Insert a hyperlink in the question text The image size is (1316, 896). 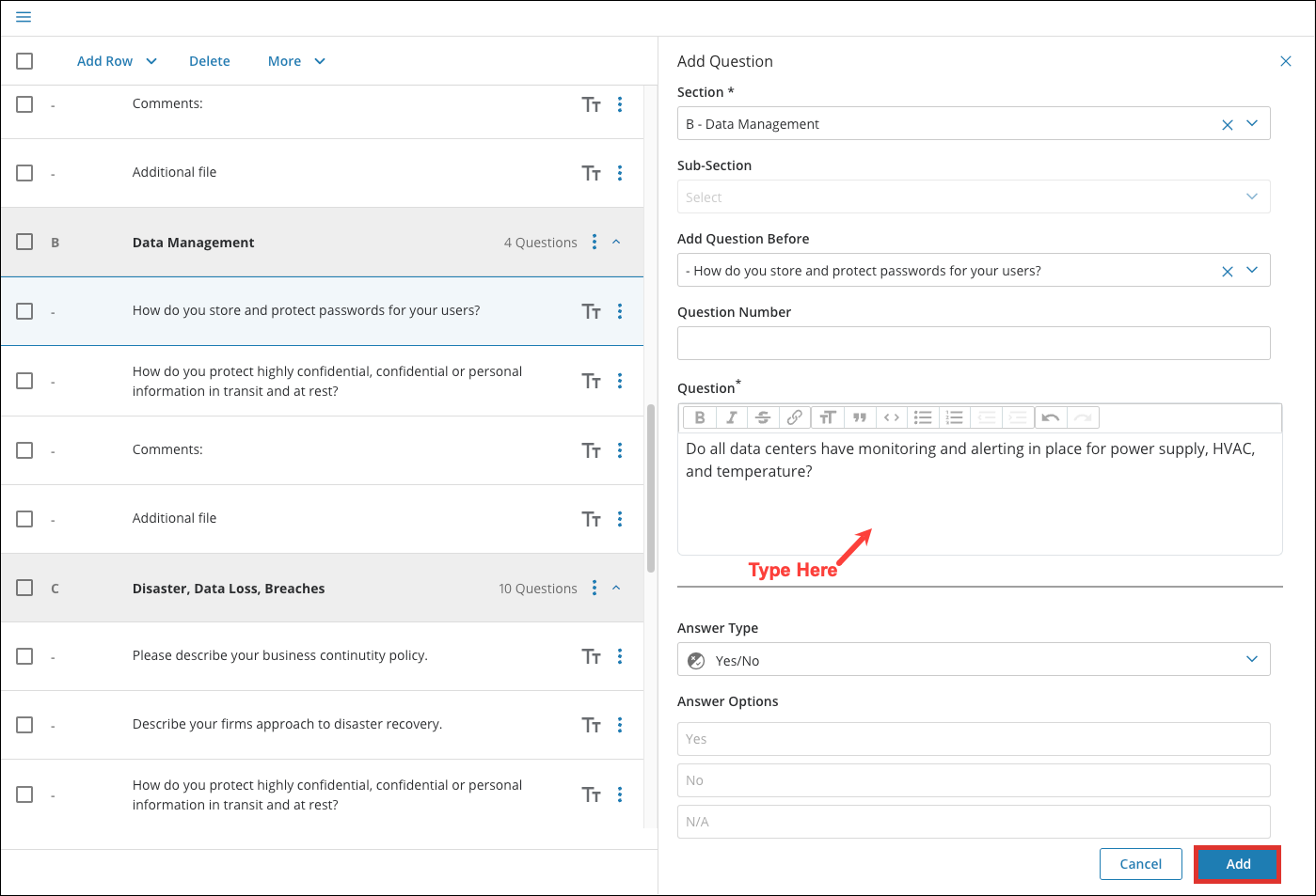pyautogui.click(x=795, y=417)
